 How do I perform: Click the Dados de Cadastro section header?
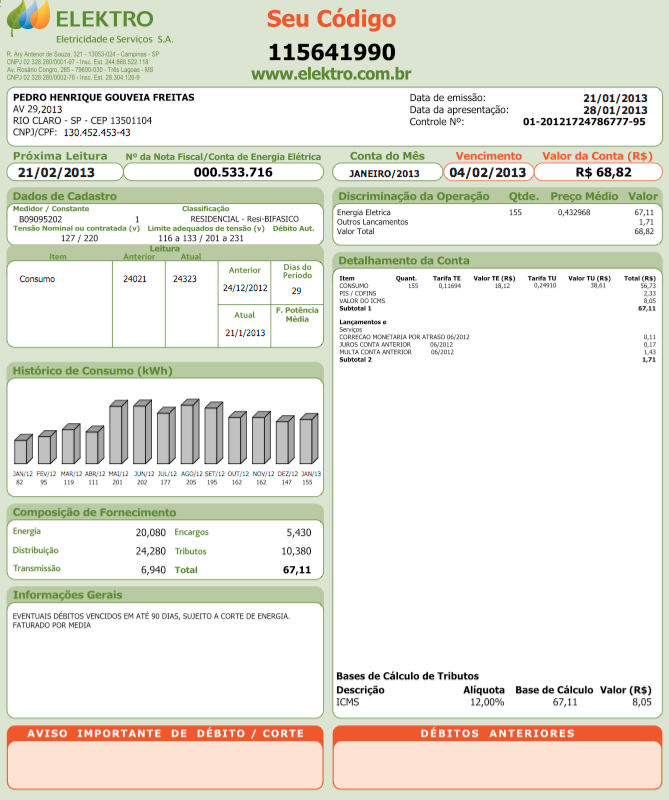pyautogui.click(x=65, y=196)
